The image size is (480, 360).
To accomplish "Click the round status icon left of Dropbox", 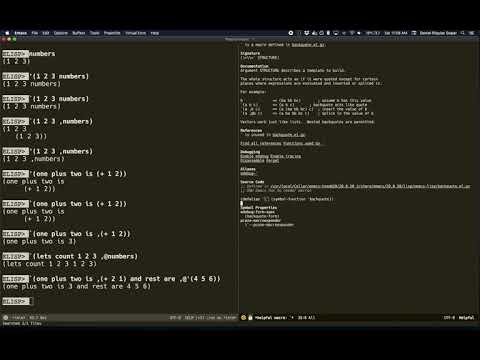I will point(291,33).
